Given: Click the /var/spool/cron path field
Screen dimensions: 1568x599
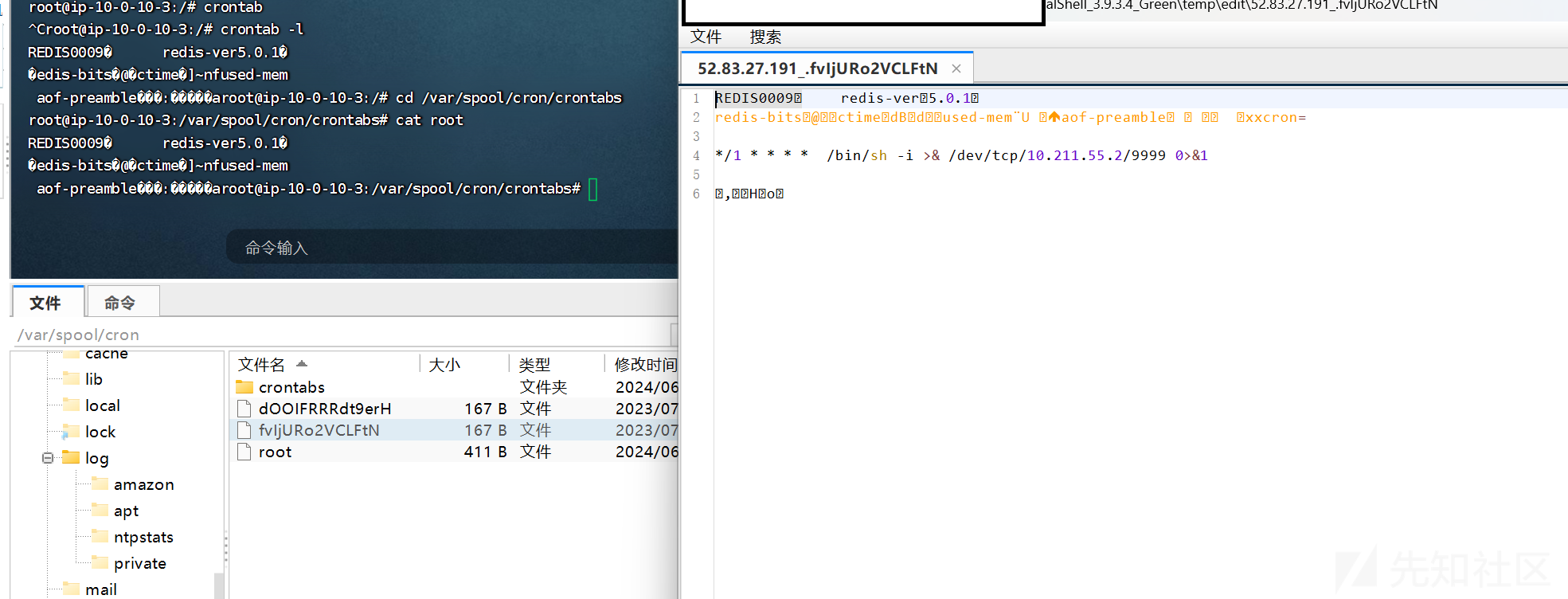Looking at the screenshot, I should click(x=342, y=335).
